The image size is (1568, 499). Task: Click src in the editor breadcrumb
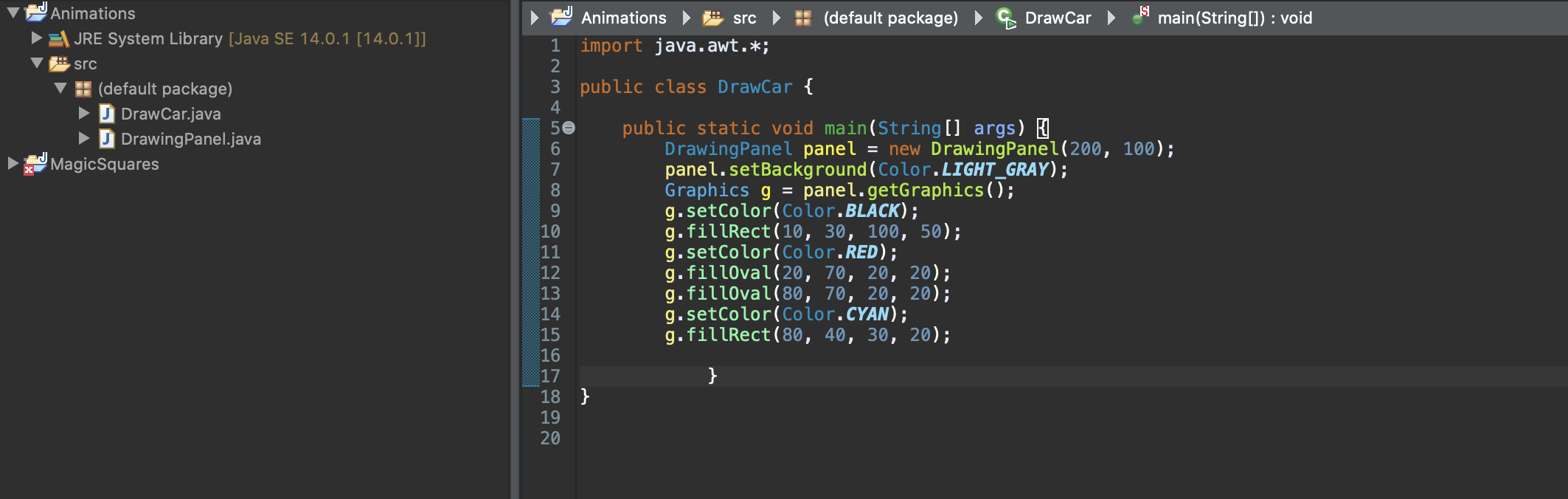click(745, 18)
